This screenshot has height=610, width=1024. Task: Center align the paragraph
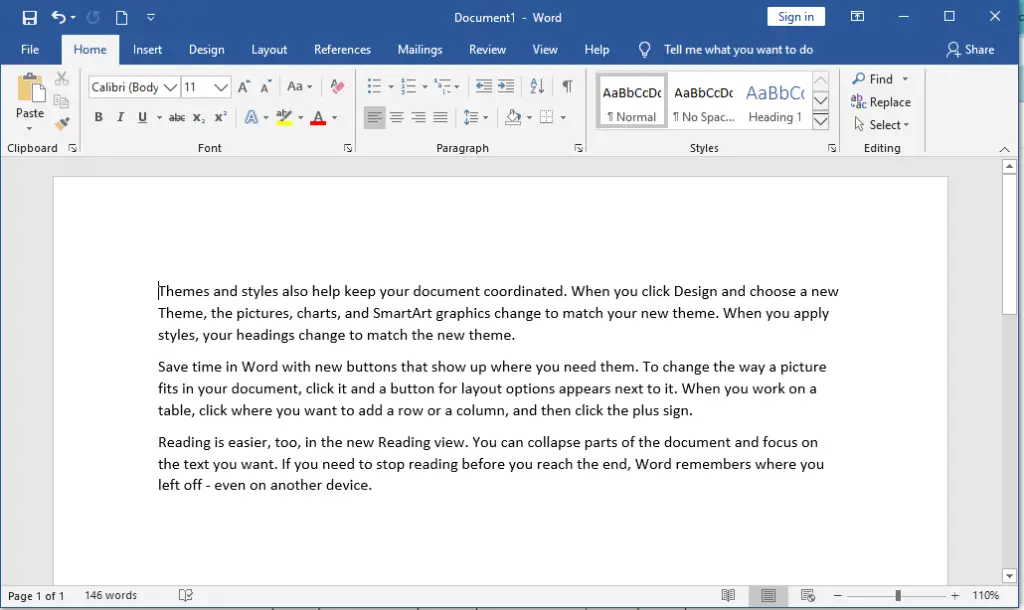(x=397, y=117)
